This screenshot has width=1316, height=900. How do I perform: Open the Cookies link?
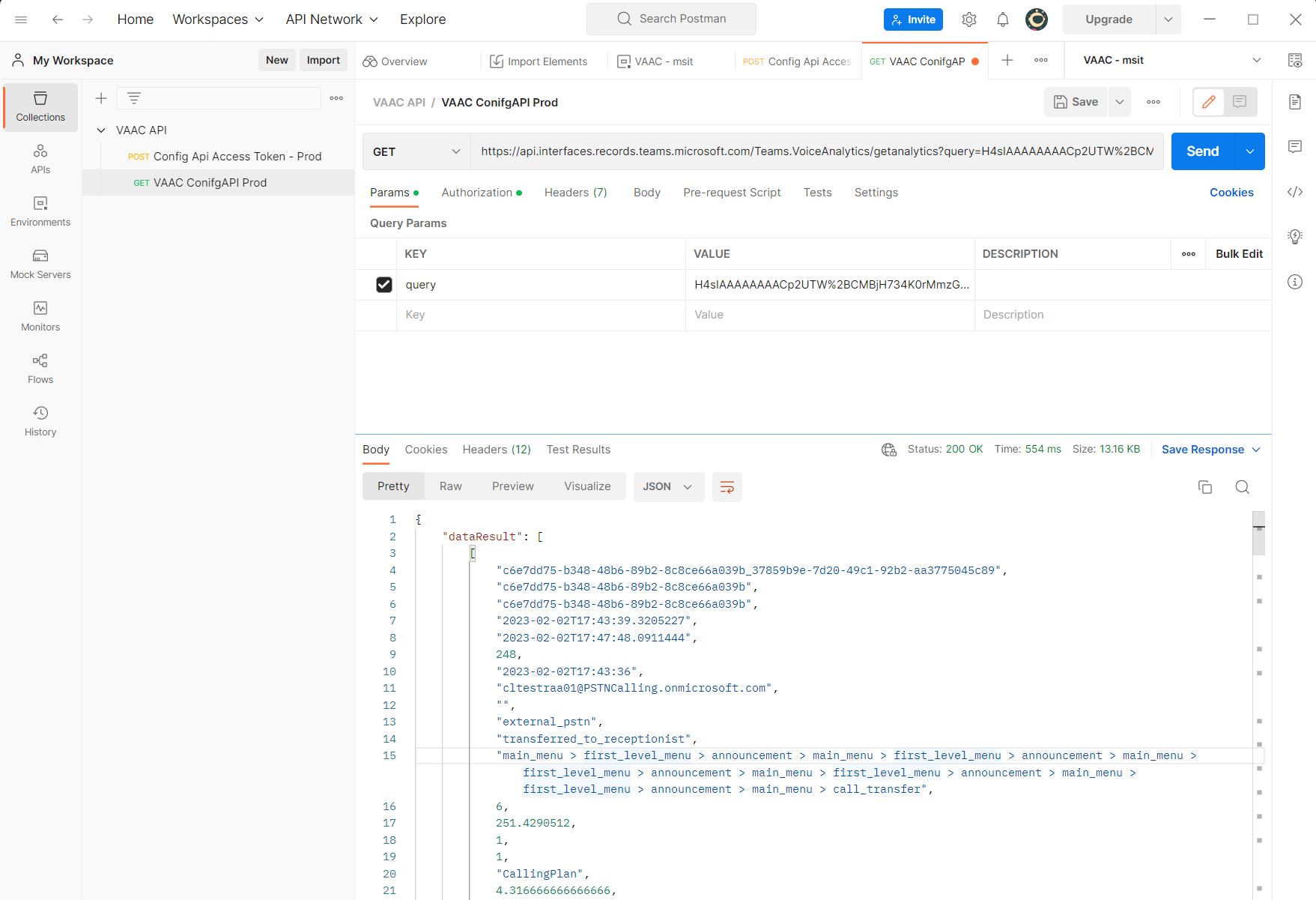pos(1231,193)
